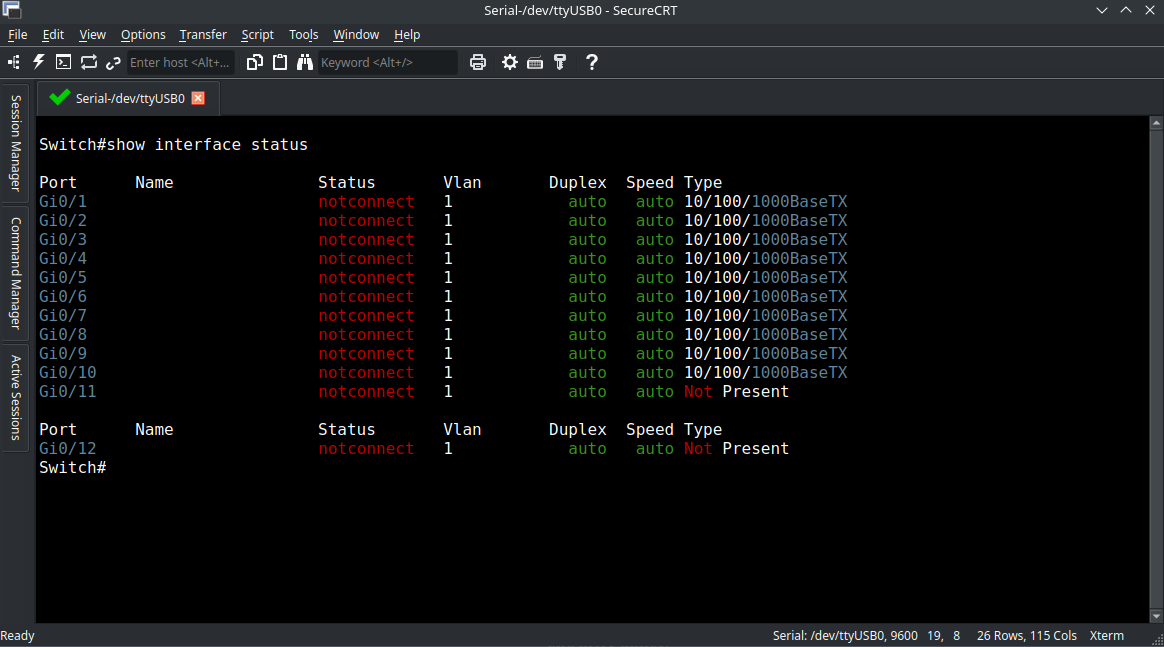Click the Keyword search field
Screen dimensions: 1164x647
click(x=388, y=62)
